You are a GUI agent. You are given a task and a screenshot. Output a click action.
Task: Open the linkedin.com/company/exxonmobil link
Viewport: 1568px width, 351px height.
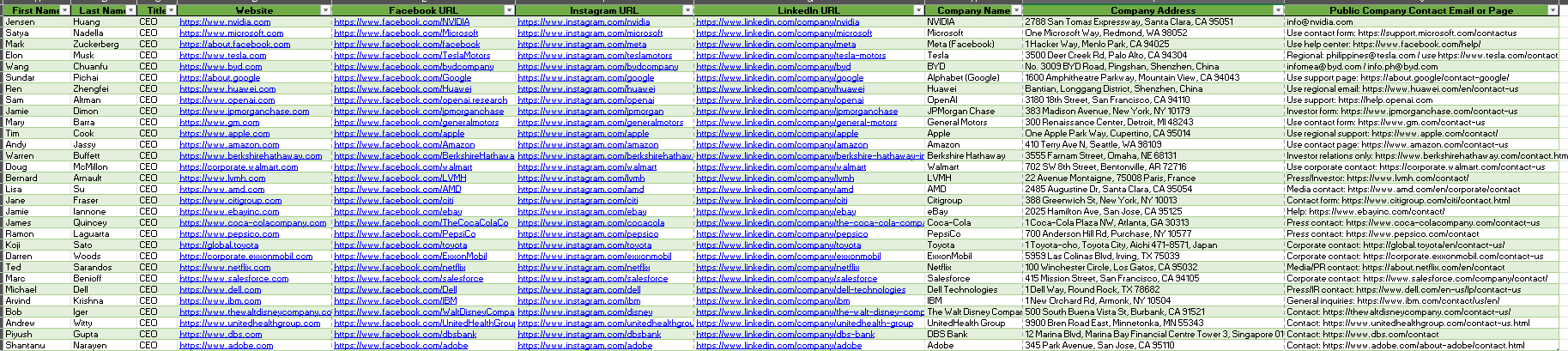788,257
